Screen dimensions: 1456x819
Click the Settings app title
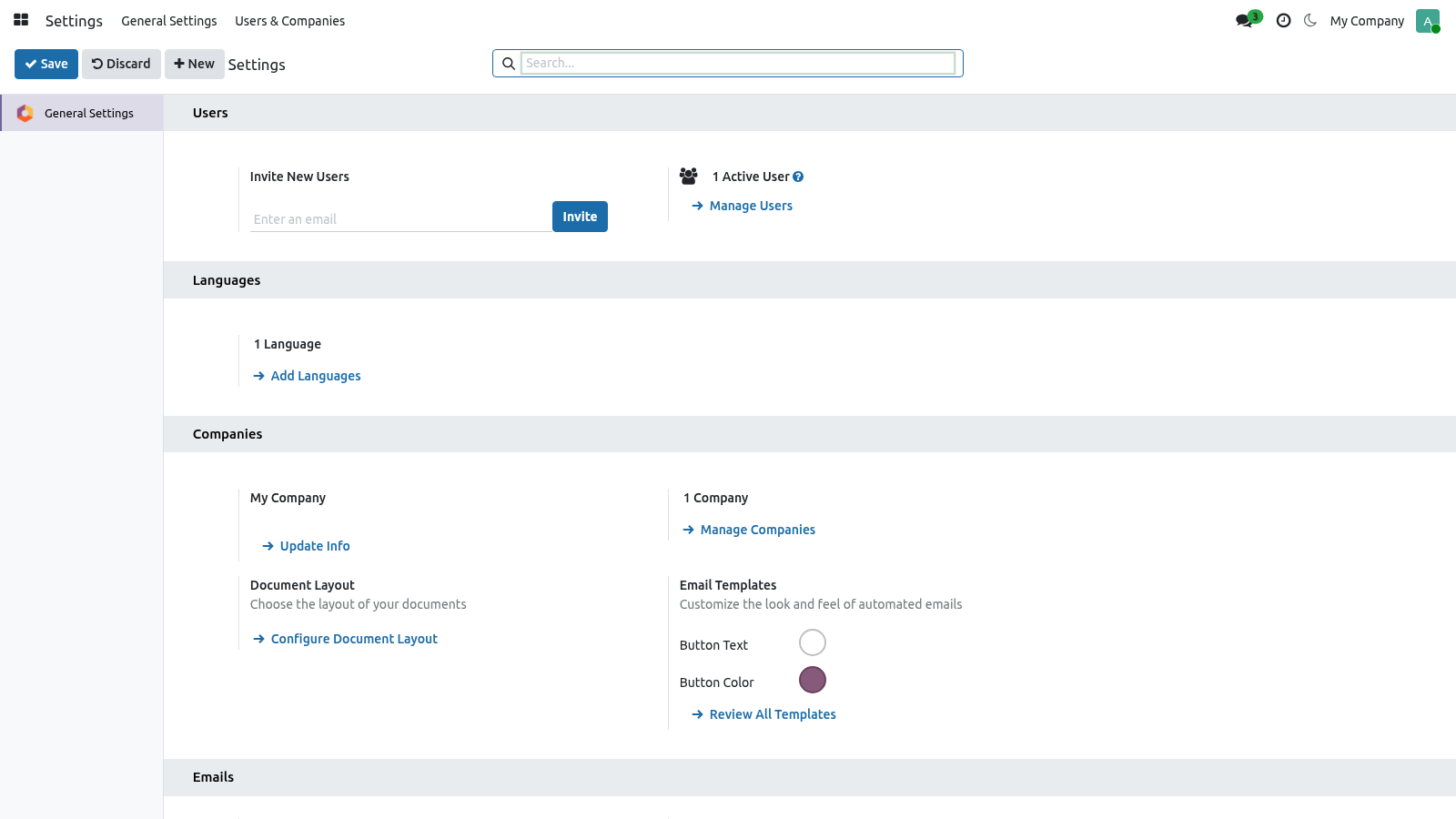coord(74,21)
